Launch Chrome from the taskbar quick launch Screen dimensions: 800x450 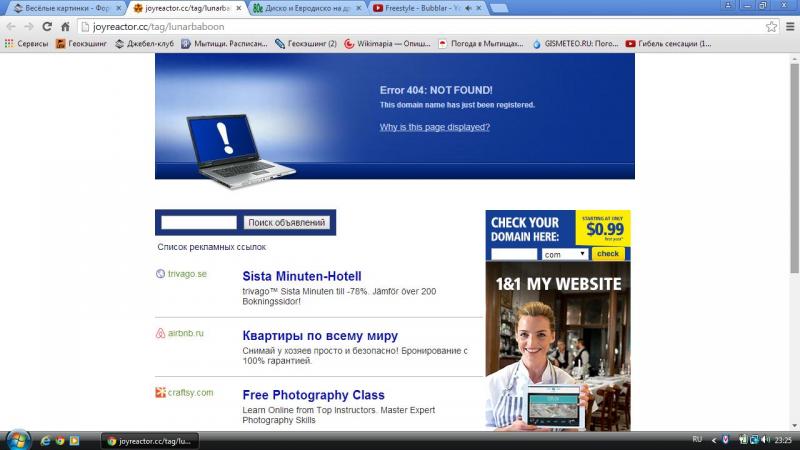[60, 441]
